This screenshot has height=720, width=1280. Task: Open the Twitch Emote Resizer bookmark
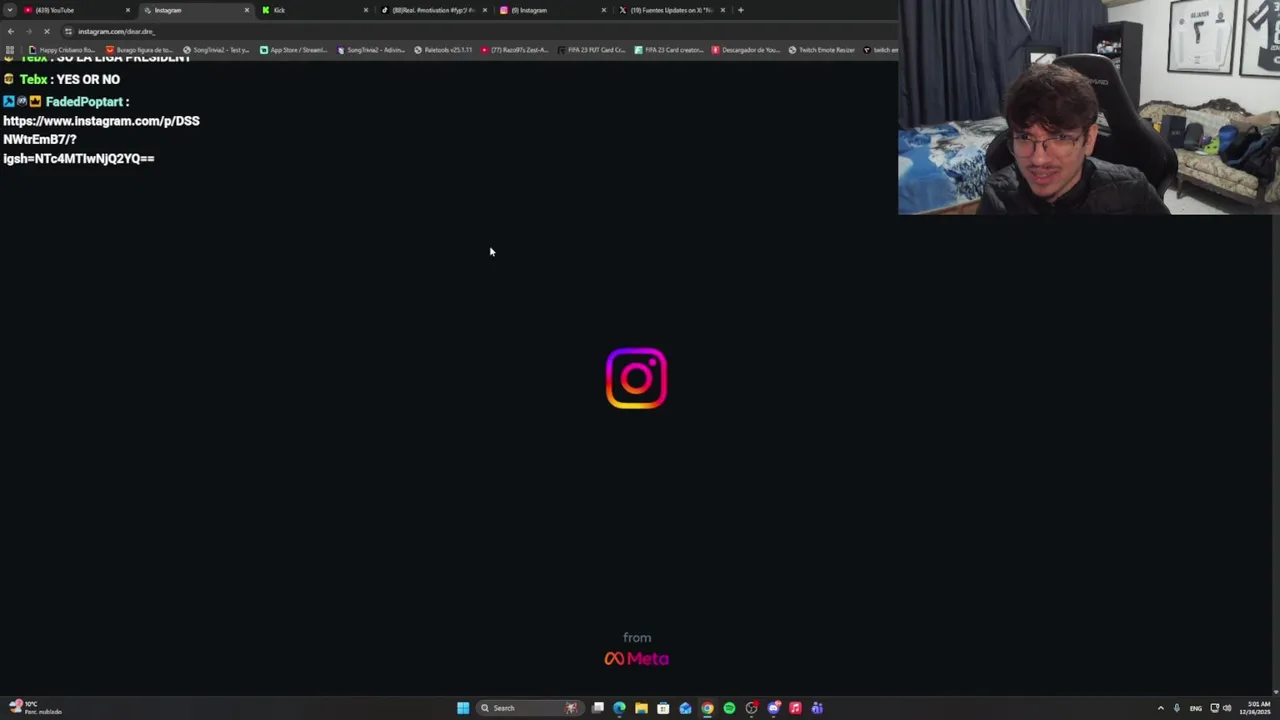point(822,50)
